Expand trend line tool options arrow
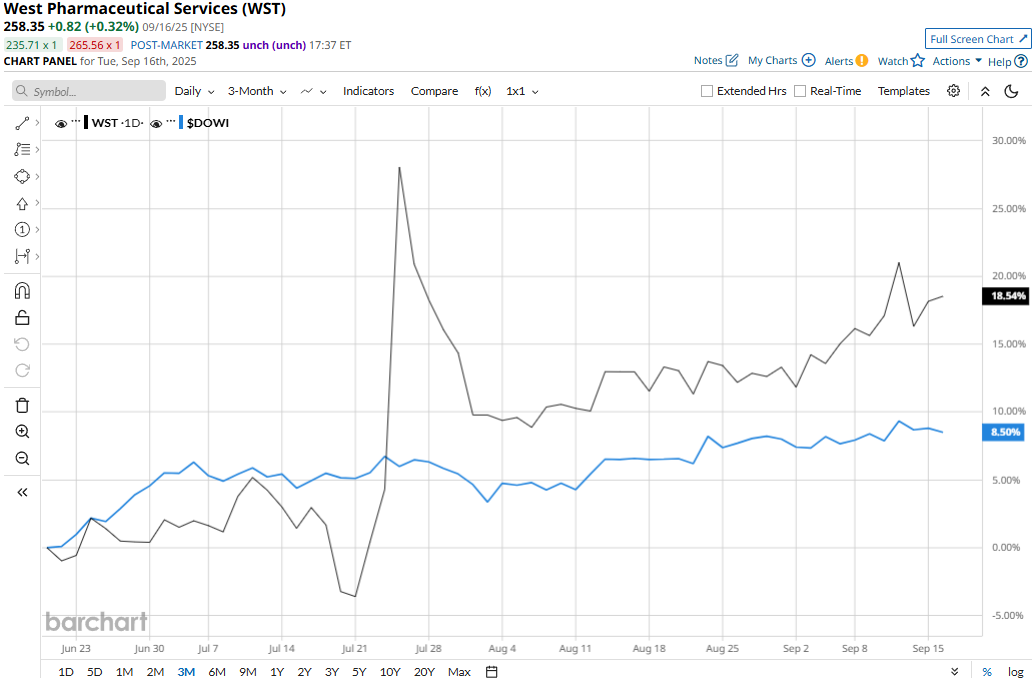The width and height of the screenshot is (1032, 678). coord(38,123)
